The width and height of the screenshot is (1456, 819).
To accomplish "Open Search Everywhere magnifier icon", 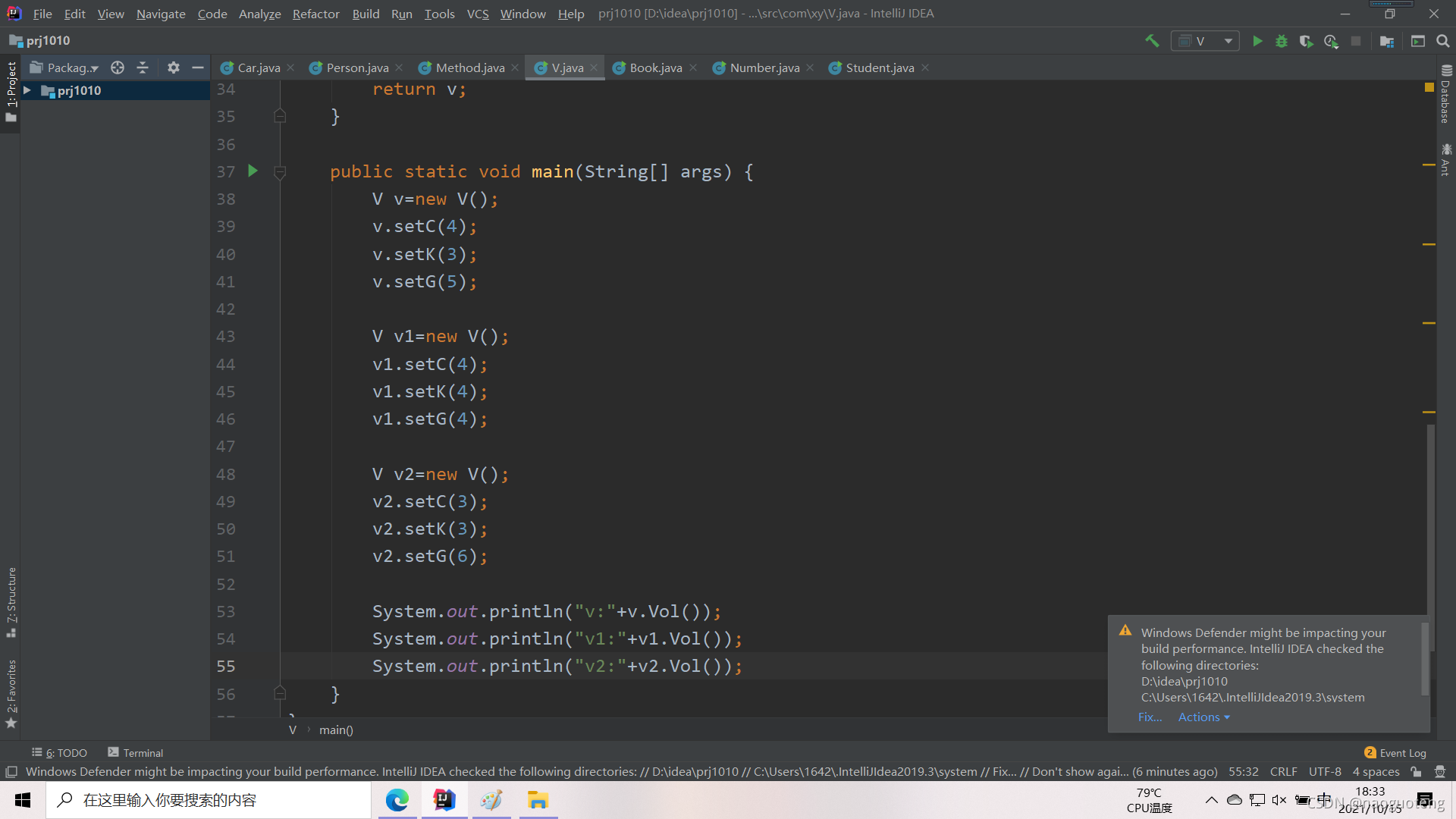I will (1442, 41).
